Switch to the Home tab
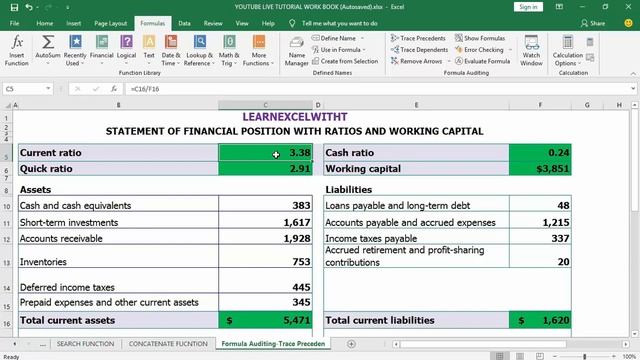The width and height of the screenshot is (640, 360). pos(44,23)
